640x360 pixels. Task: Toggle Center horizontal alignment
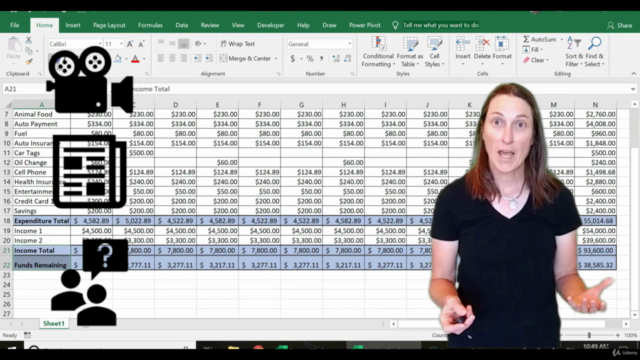point(172,59)
